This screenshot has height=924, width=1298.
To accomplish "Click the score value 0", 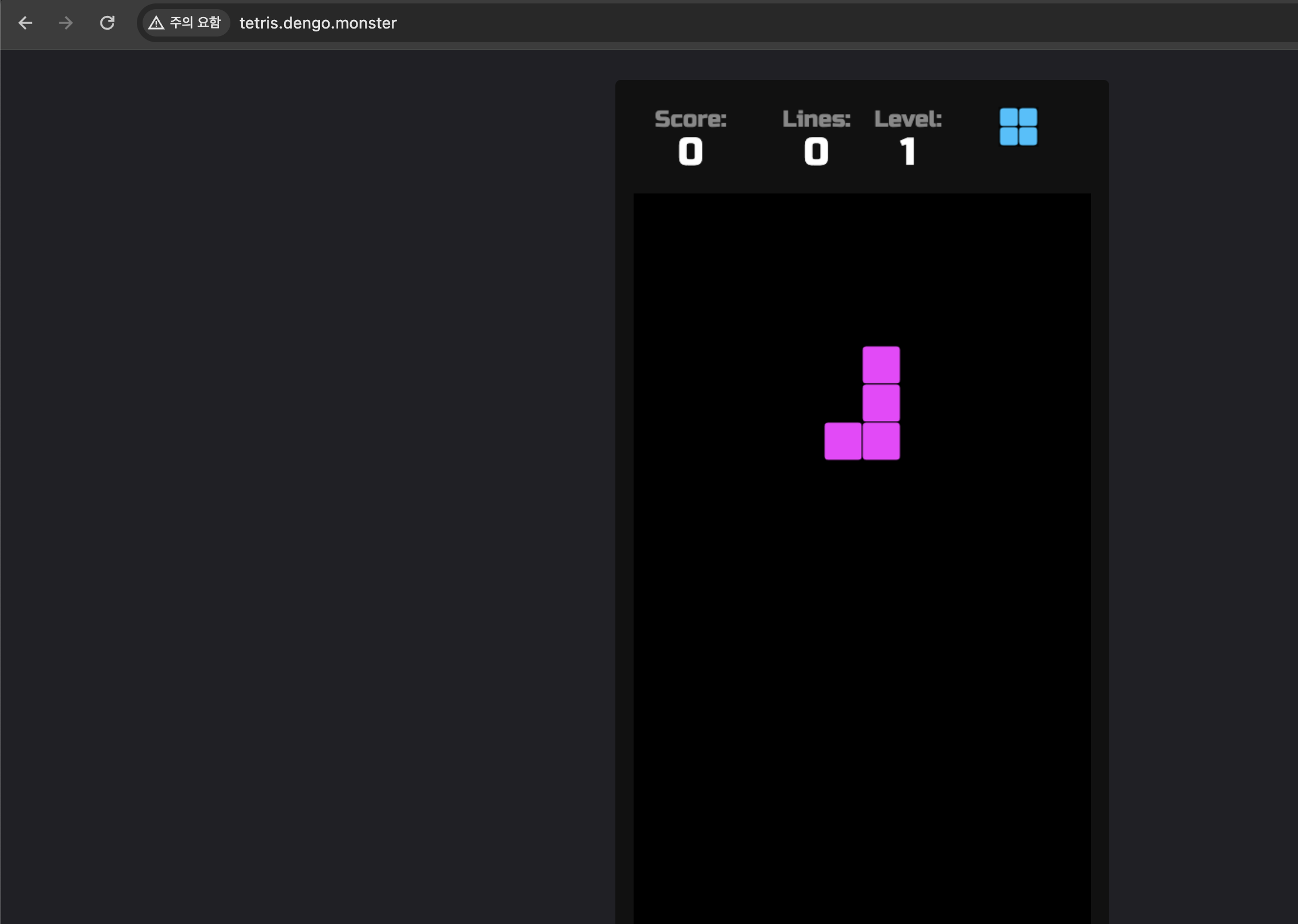I will coord(690,152).
